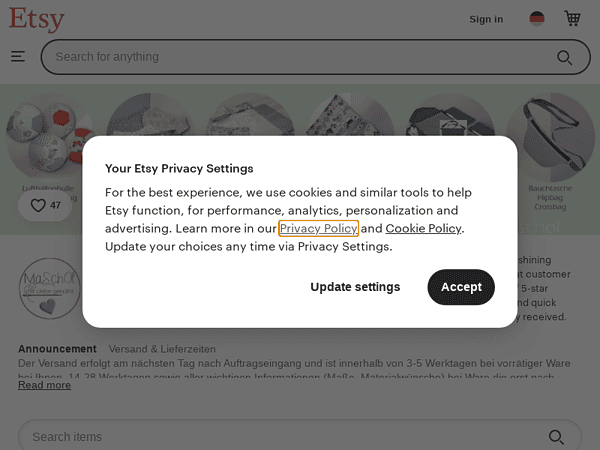Open the German flag region selector

(537, 19)
